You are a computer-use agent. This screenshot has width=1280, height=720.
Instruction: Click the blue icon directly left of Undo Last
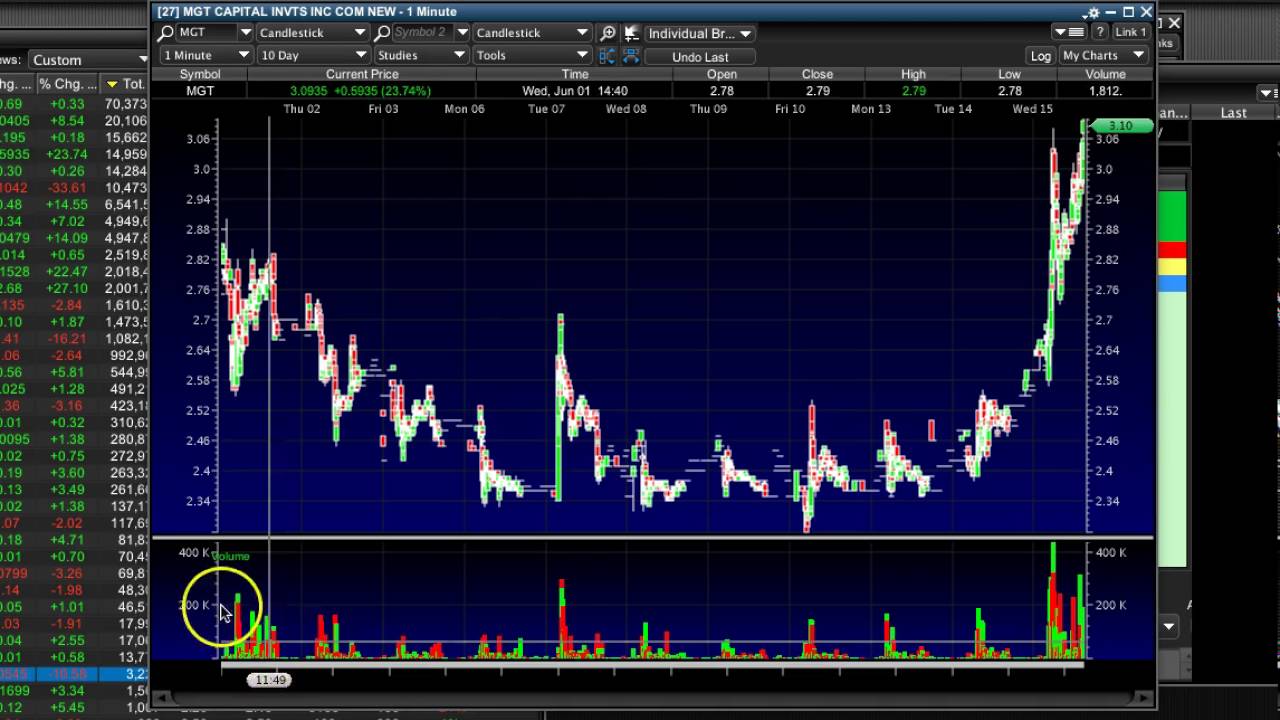tap(631, 56)
